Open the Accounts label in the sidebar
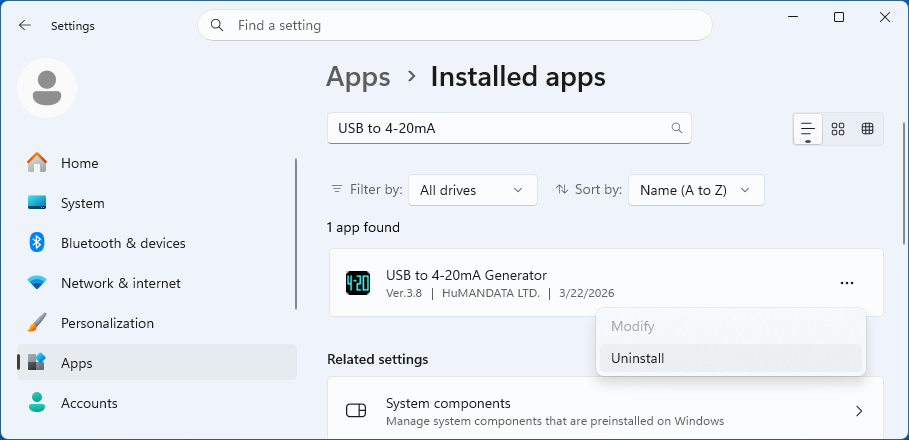The height and width of the screenshot is (440, 909). (x=89, y=403)
